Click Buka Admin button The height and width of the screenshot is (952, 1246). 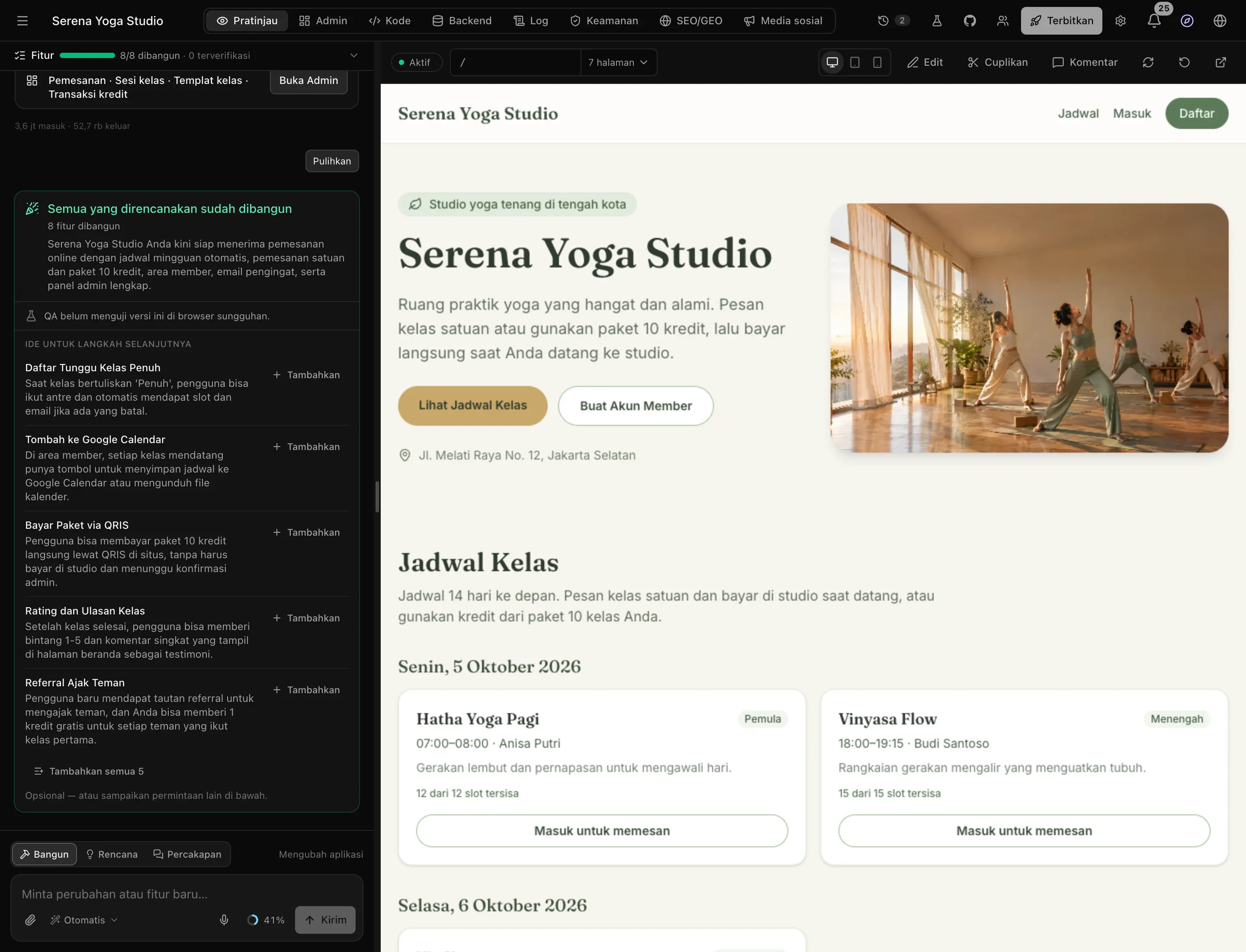pyautogui.click(x=309, y=81)
